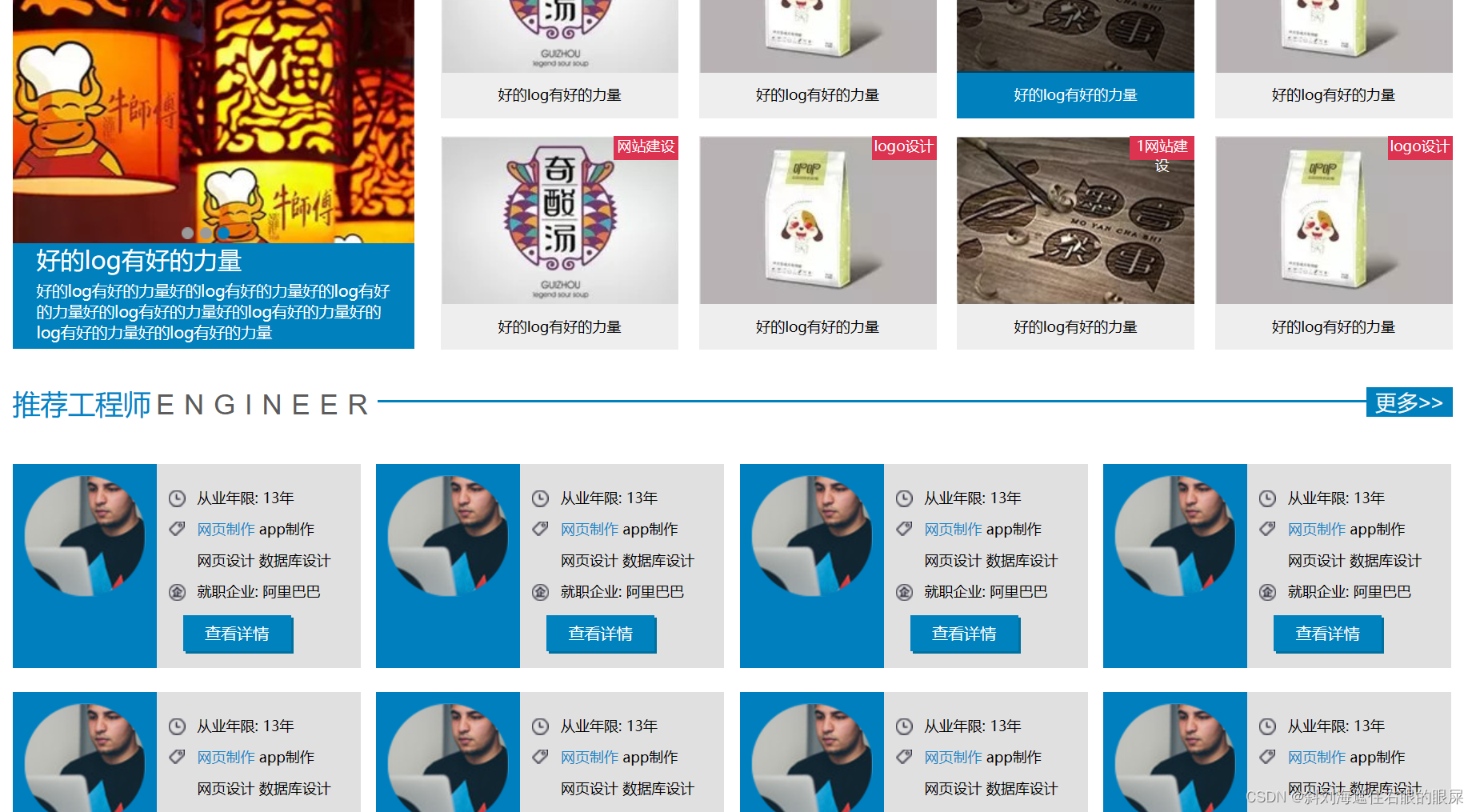Click the 网站建设 tag on the first case thumbnail
This screenshot has height=812, width=1476.
click(646, 147)
